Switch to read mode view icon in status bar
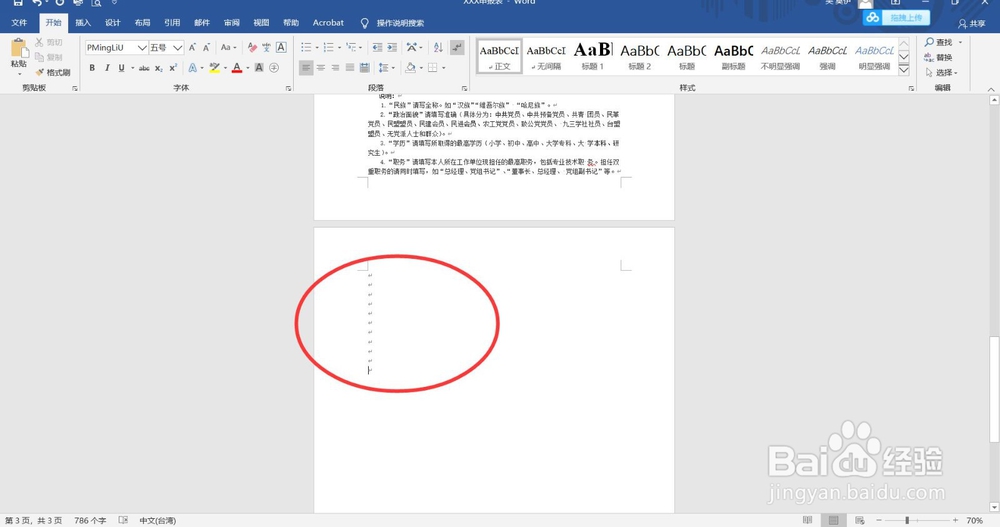1000x527 pixels. click(807, 521)
